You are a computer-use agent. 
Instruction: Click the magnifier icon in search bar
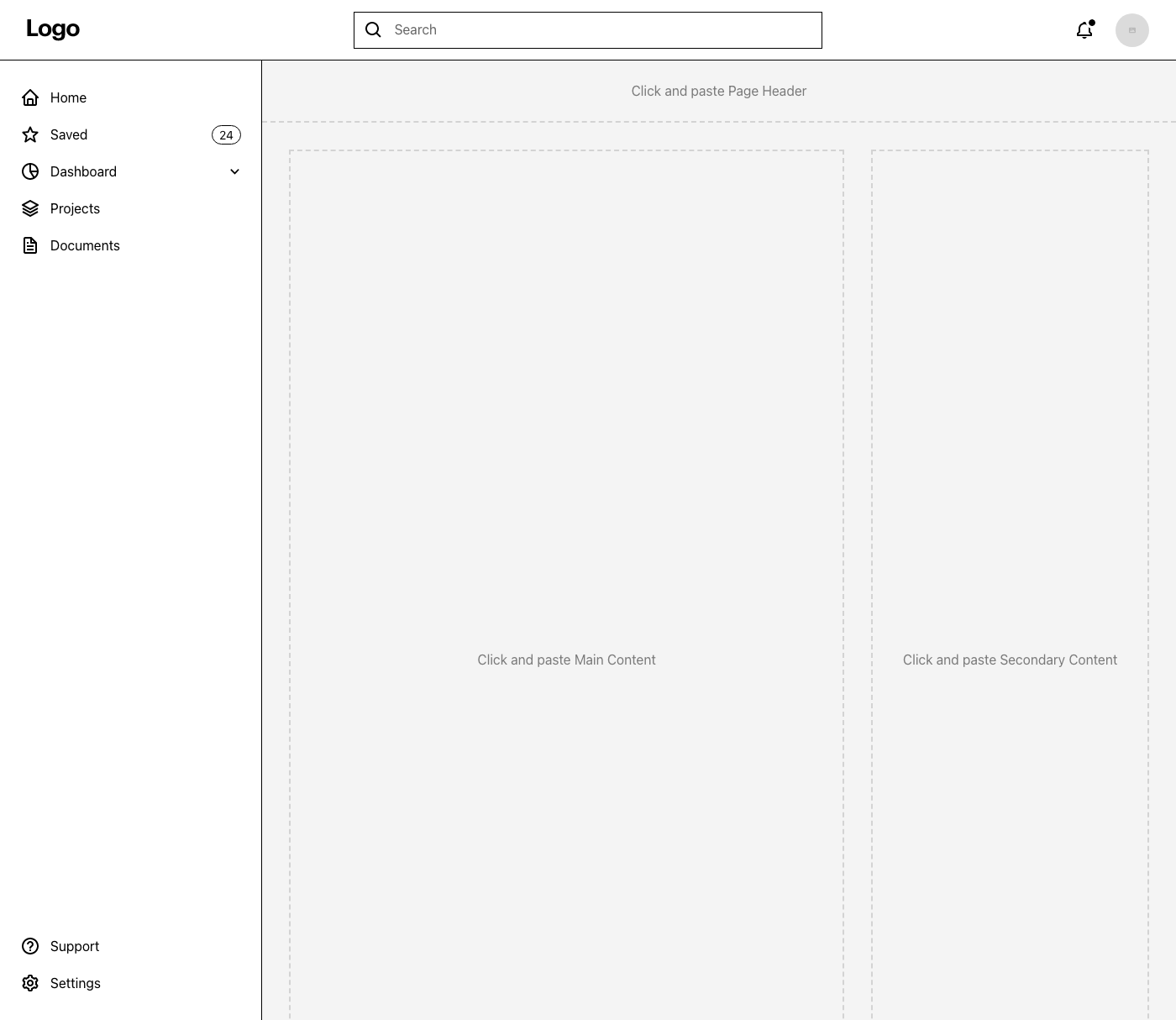click(374, 30)
